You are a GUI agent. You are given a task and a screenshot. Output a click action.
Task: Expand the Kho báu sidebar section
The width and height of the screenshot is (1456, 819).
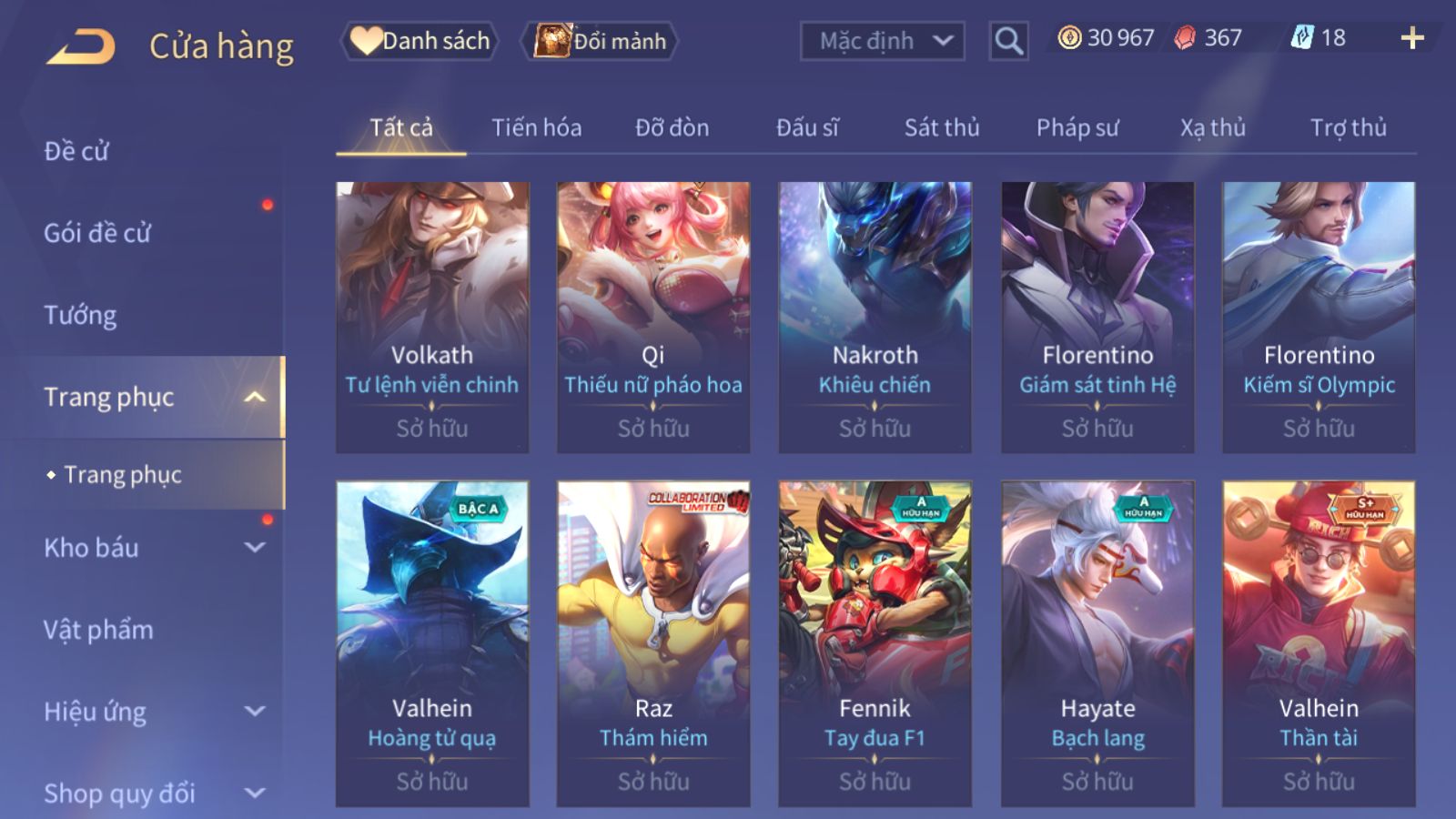tap(255, 548)
